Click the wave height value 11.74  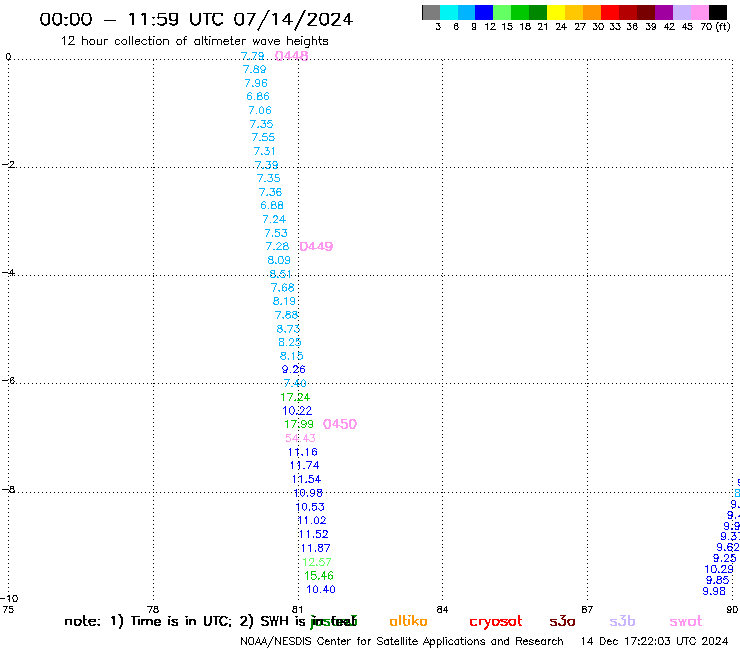pos(304,465)
